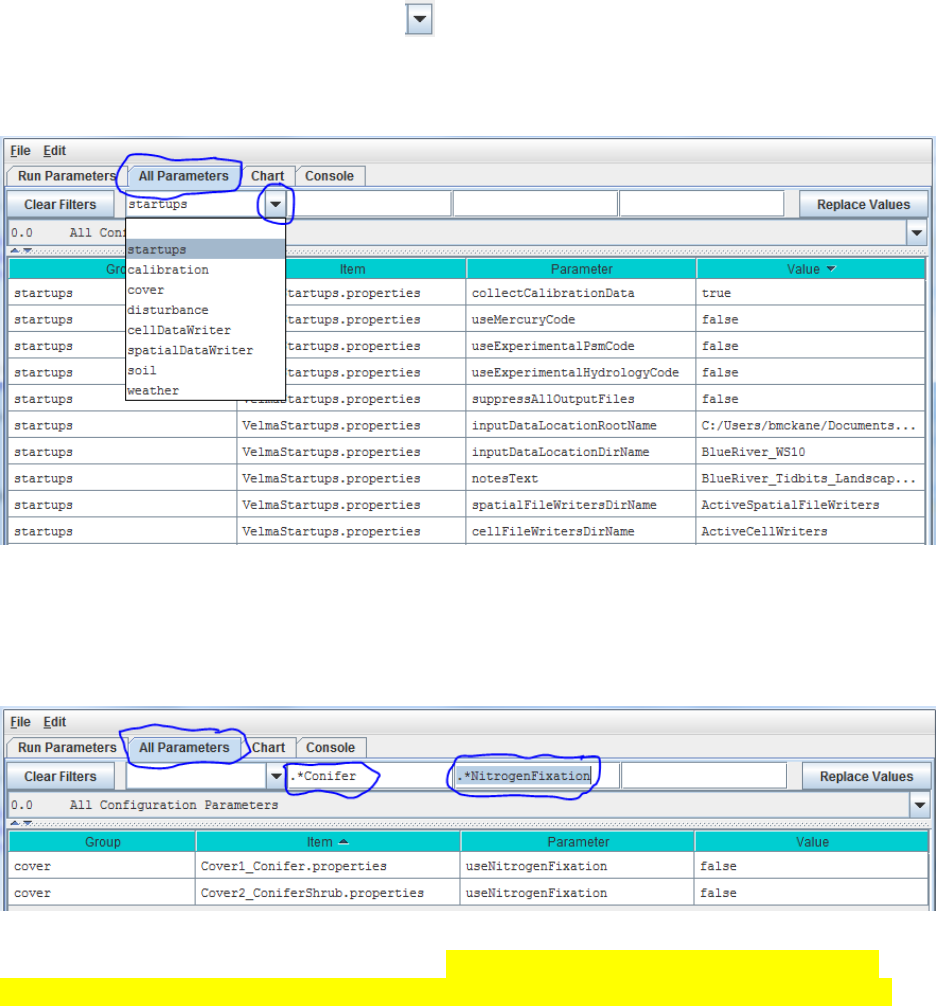Viewport: 936px width, 1006px height.
Task: Click the Item column sort arrow in lower table
Action: coord(344,842)
